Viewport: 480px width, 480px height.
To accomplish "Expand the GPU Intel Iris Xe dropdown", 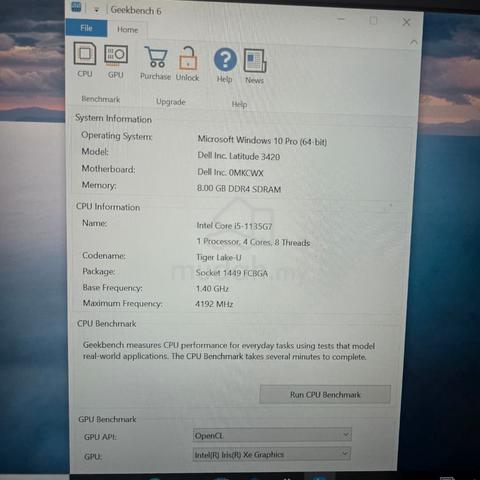I will [x=272, y=454].
